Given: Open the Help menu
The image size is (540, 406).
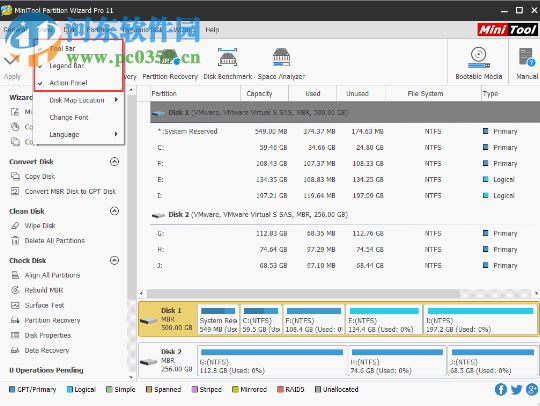Looking at the screenshot, I should tap(212, 30).
